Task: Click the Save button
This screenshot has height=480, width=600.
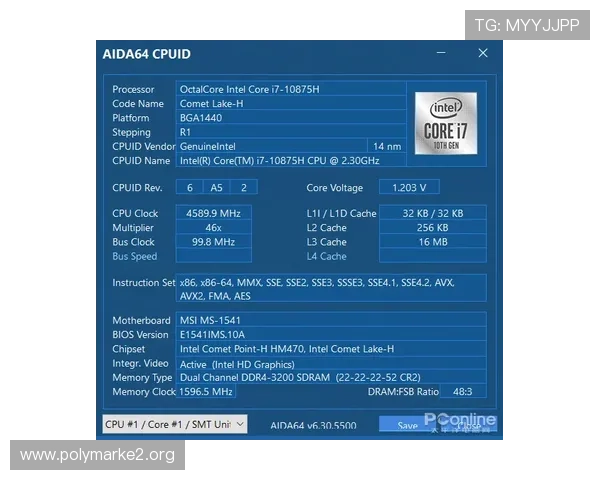Action: [x=407, y=425]
